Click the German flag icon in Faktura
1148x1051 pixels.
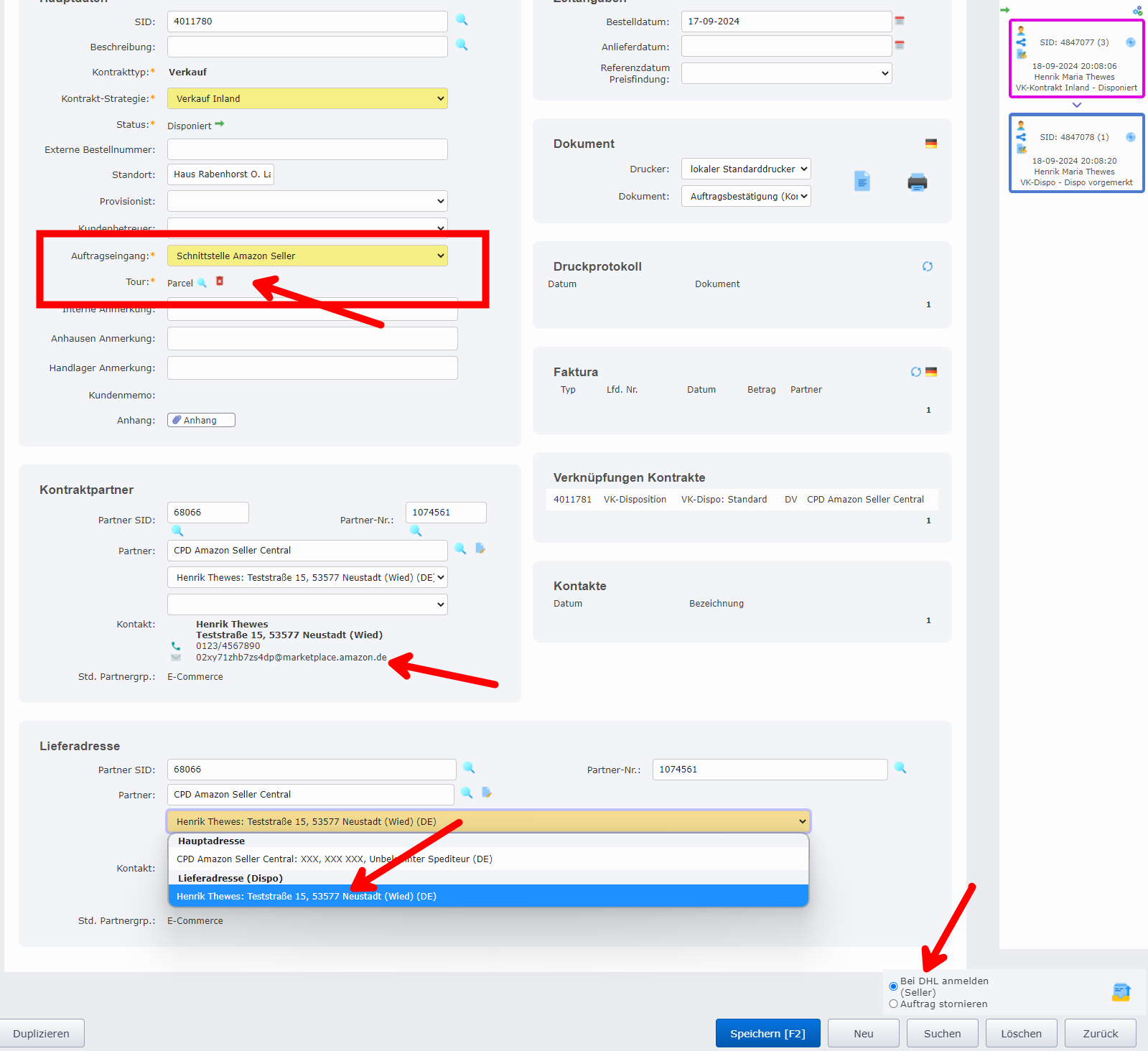(x=931, y=372)
